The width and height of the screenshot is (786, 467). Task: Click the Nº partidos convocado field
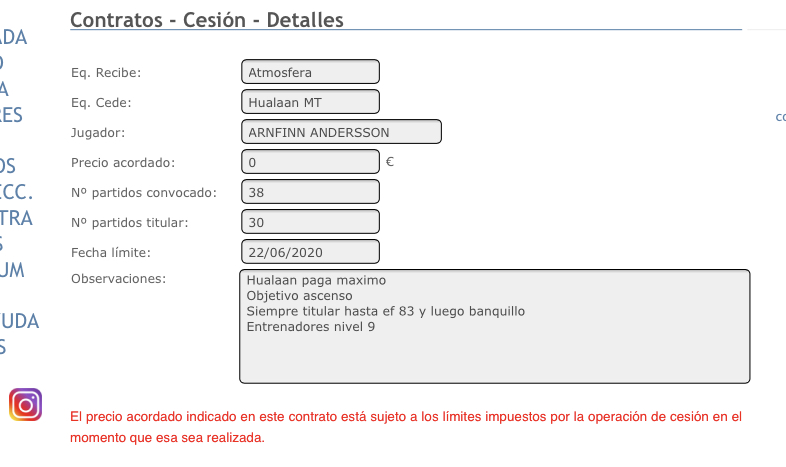pos(310,192)
